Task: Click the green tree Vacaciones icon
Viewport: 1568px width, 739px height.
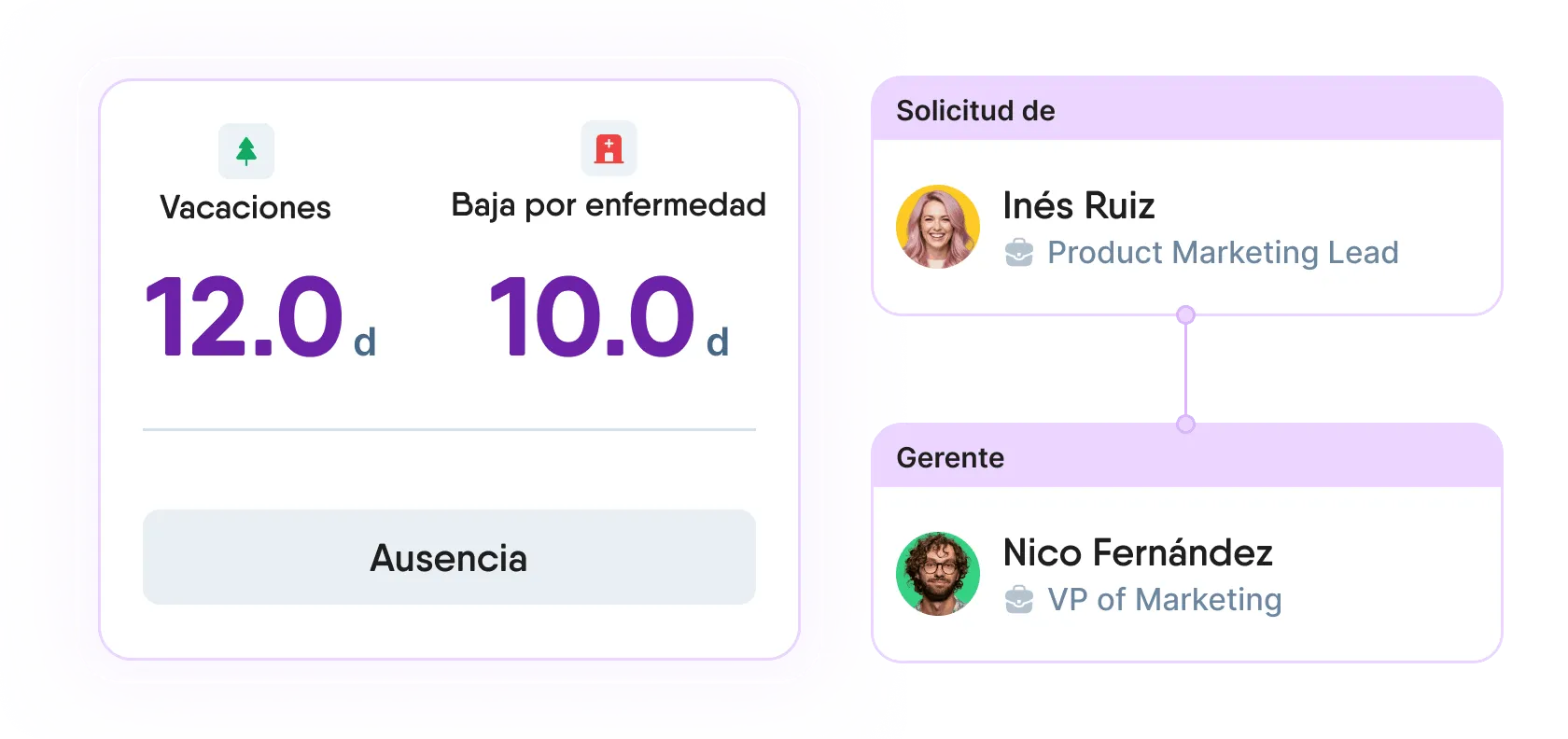Action: click(246, 151)
